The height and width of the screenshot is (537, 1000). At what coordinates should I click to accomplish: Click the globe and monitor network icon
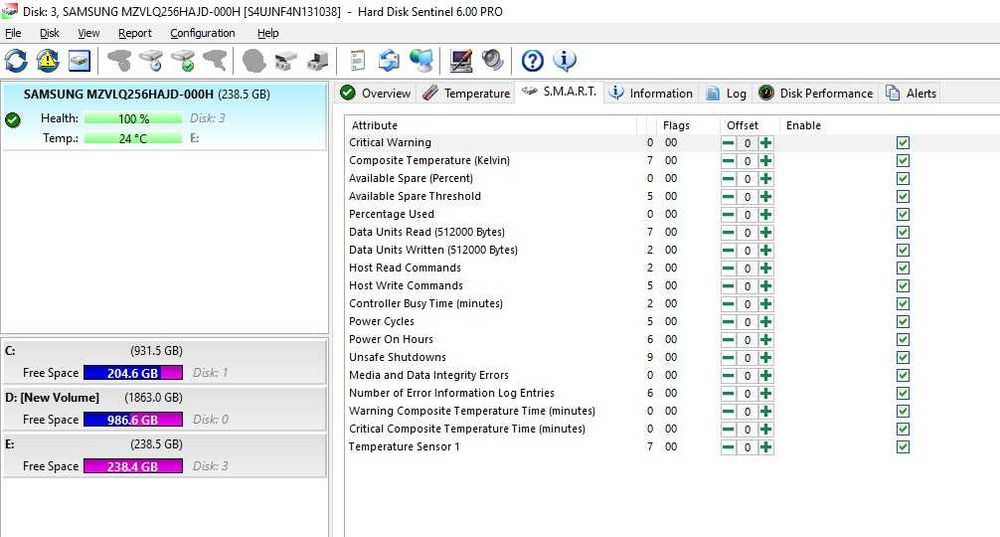pos(421,61)
